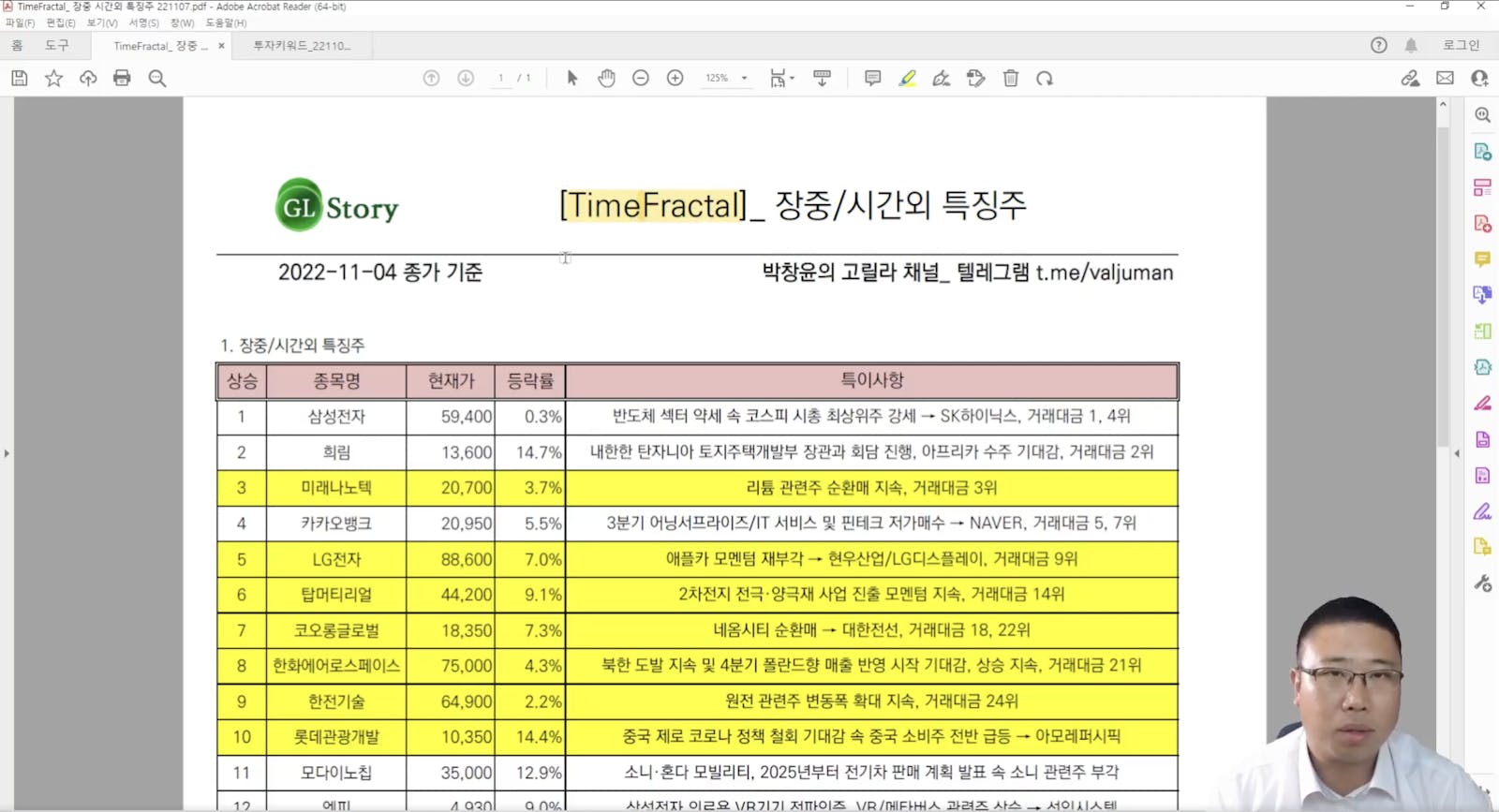Collapse the right tools pane arrow

1457,453
